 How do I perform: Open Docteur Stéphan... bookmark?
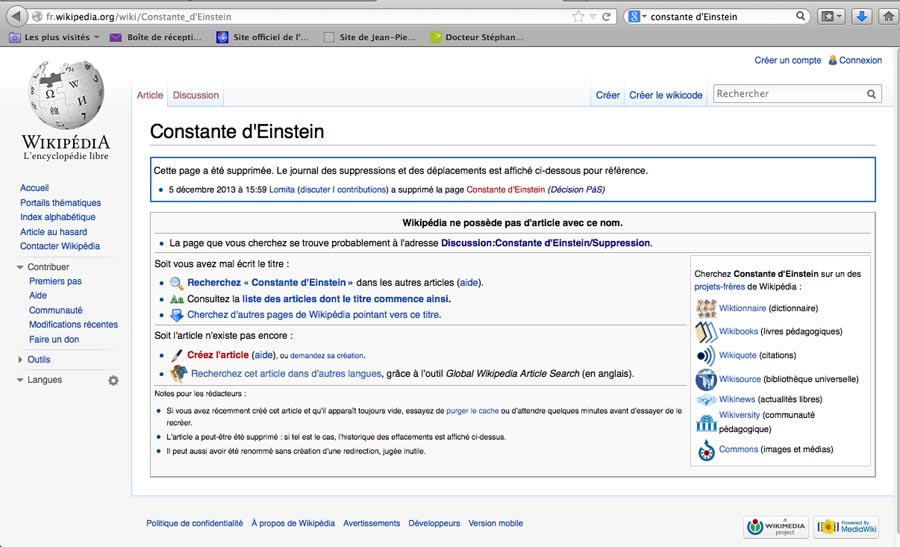(x=477, y=37)
